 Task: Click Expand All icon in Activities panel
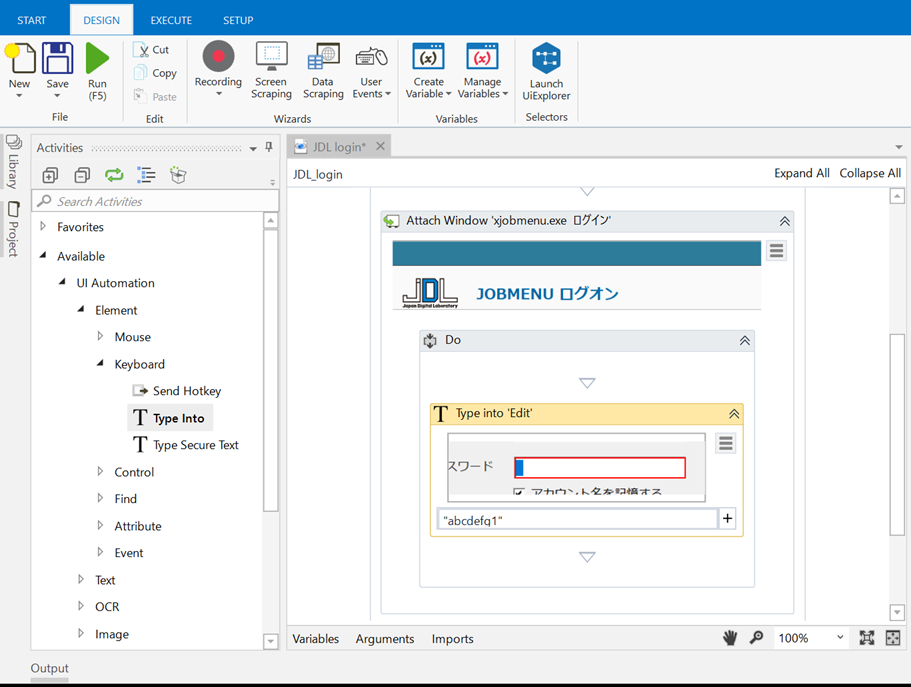pyautogui.click(x=51, y=175)
